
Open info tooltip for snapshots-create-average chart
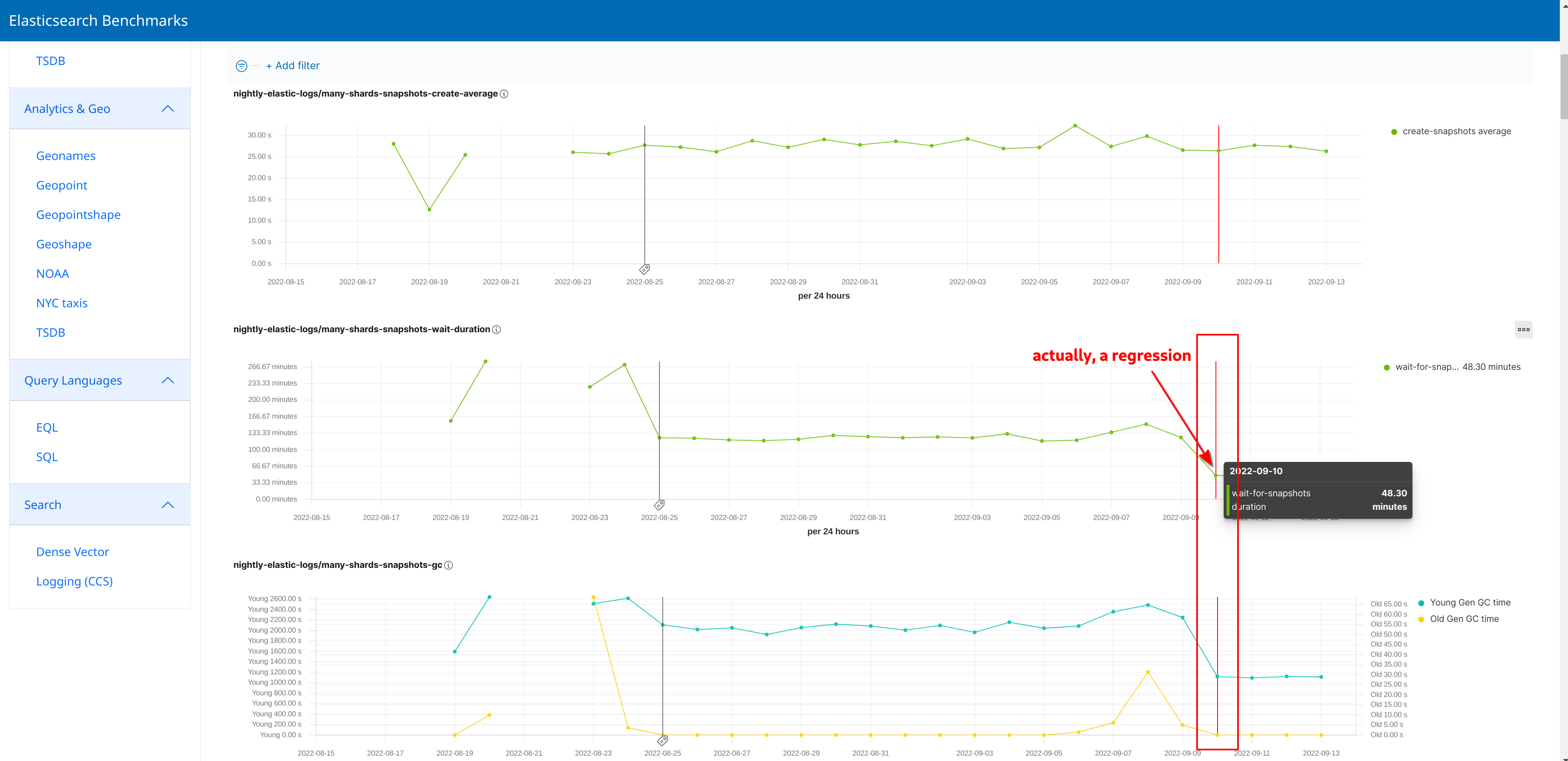504,94
